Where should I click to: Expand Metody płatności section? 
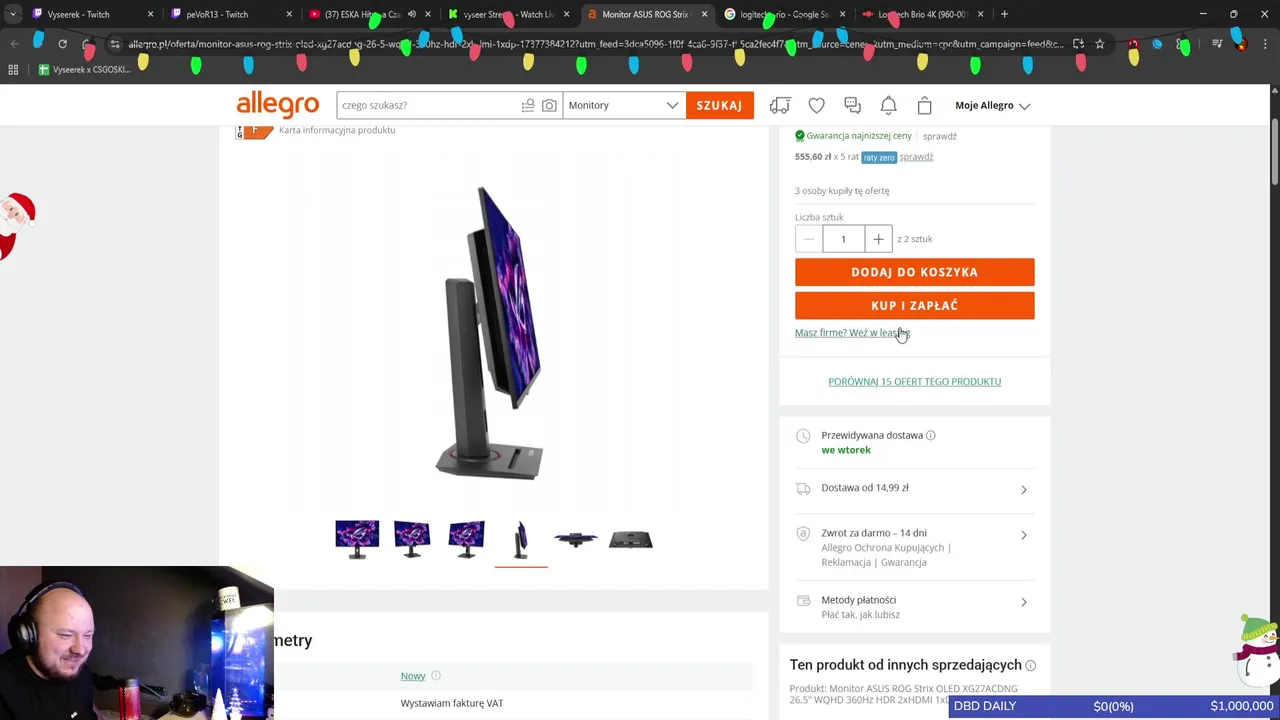(914, 607)
